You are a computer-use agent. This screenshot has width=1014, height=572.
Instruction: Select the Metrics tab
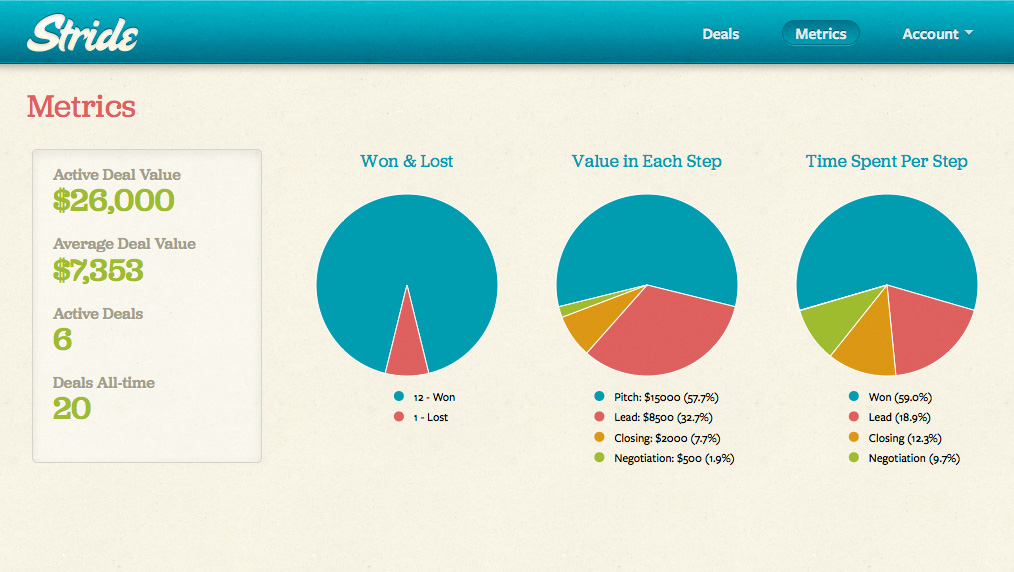point(821,34)
